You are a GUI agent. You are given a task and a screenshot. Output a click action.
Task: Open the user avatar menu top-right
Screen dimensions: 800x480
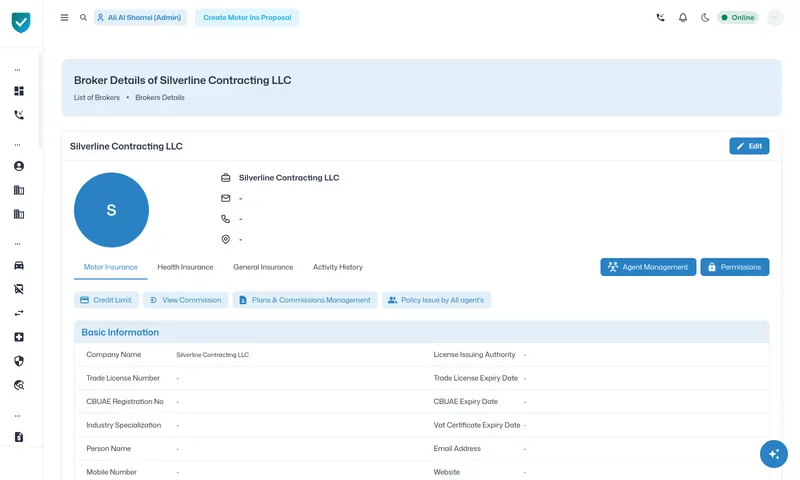pos(774,17)
